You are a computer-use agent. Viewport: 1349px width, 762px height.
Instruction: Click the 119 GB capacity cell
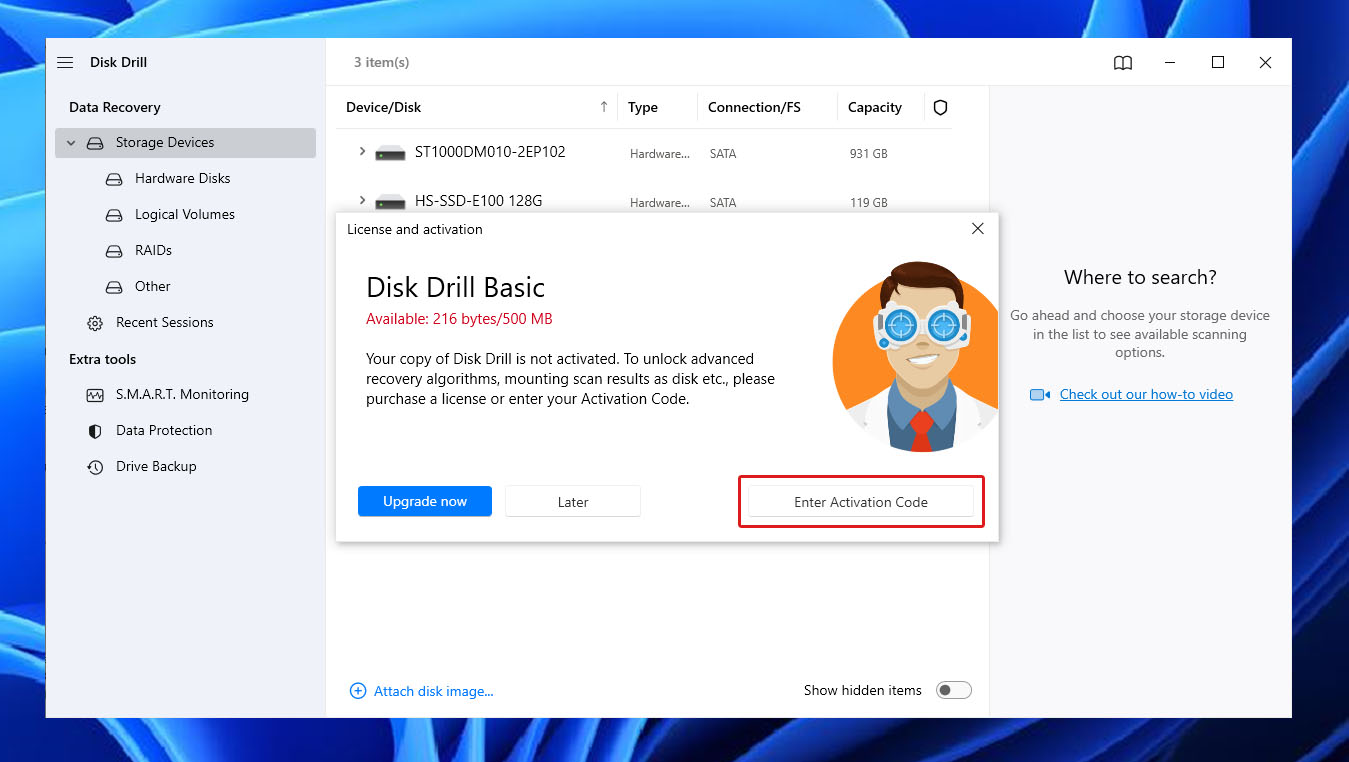pos(868,202)
